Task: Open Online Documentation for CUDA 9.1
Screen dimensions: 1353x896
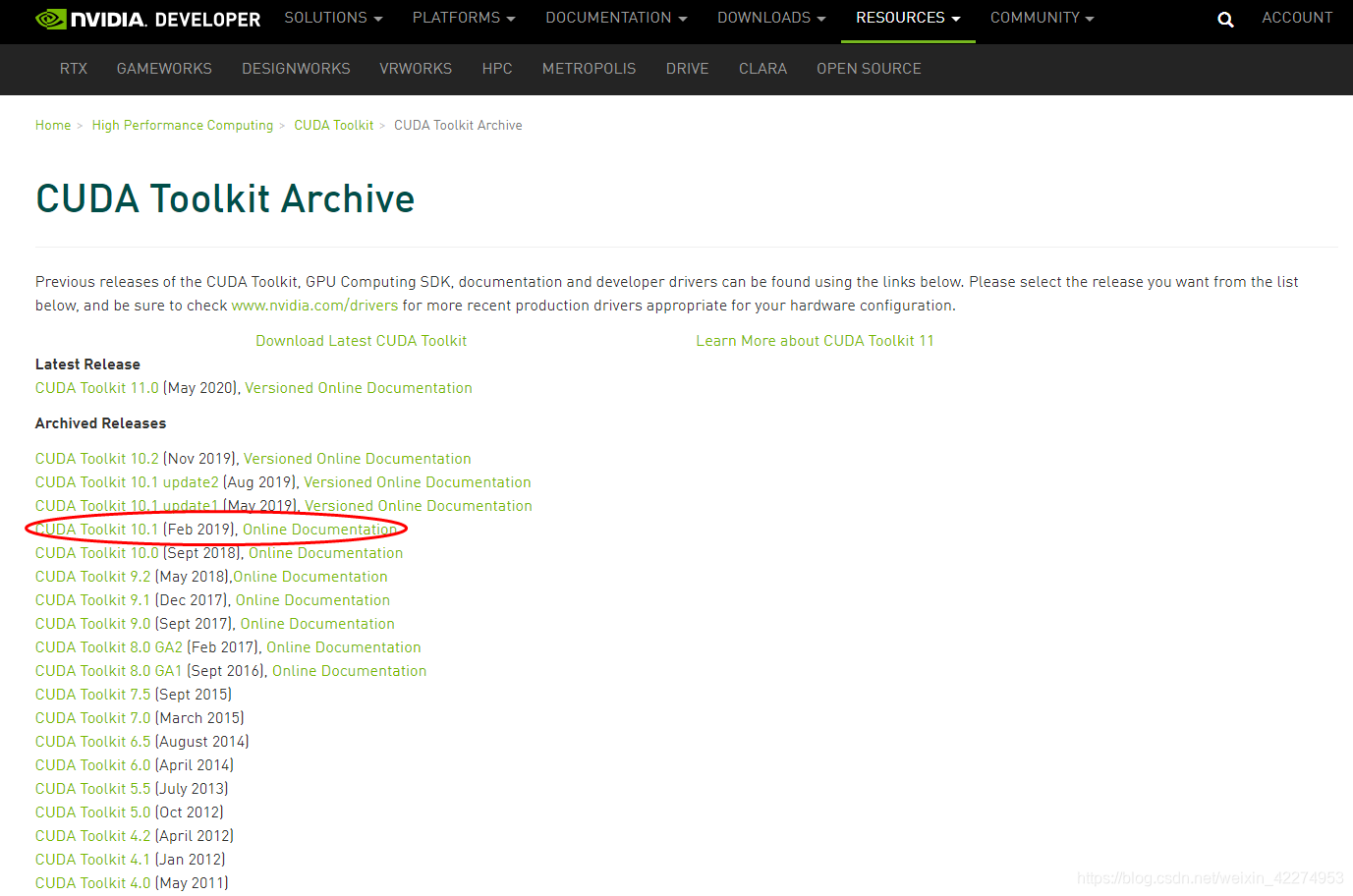Action: click(x=312, y=600)
